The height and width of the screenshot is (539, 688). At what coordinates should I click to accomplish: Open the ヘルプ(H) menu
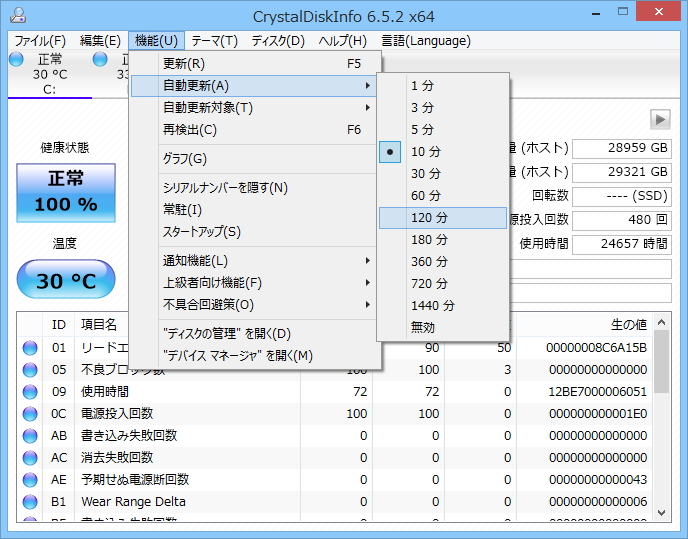coord(343,41)
